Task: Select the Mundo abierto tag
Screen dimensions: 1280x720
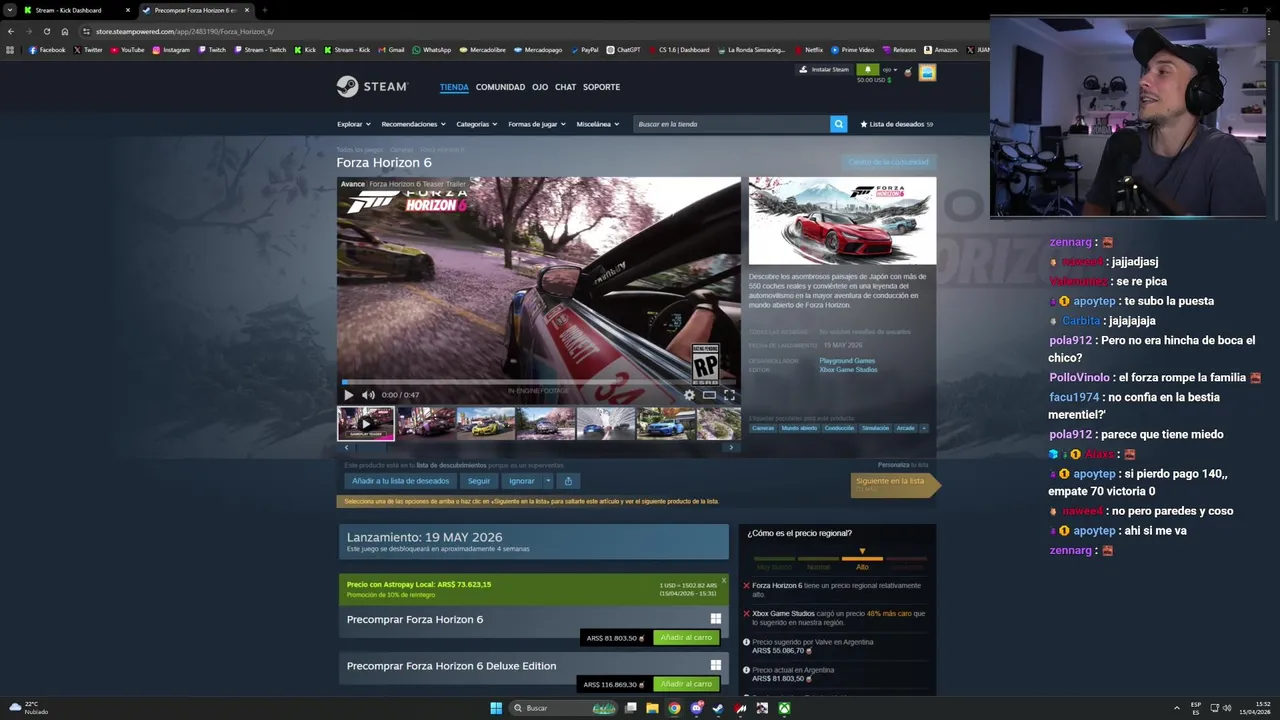Action: coord(799,428)
